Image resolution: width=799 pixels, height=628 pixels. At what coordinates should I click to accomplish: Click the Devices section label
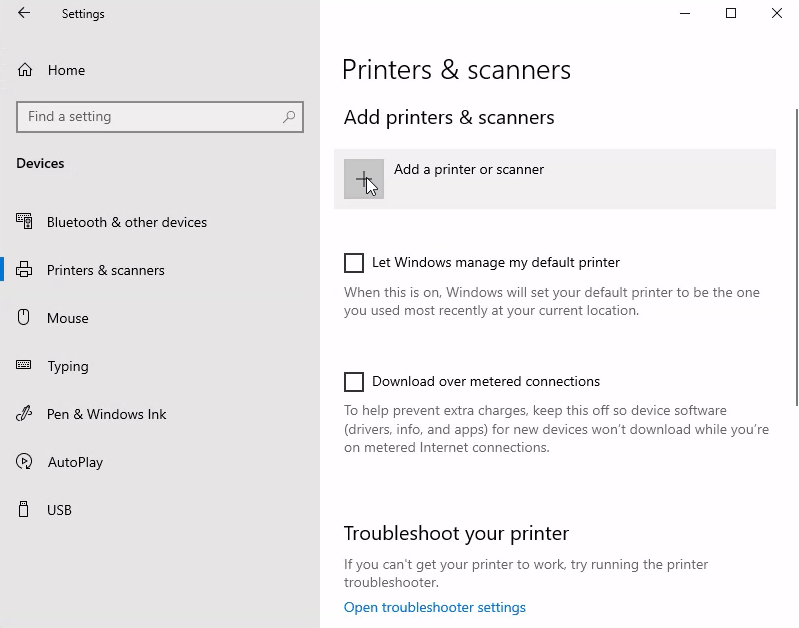(40, 163)
